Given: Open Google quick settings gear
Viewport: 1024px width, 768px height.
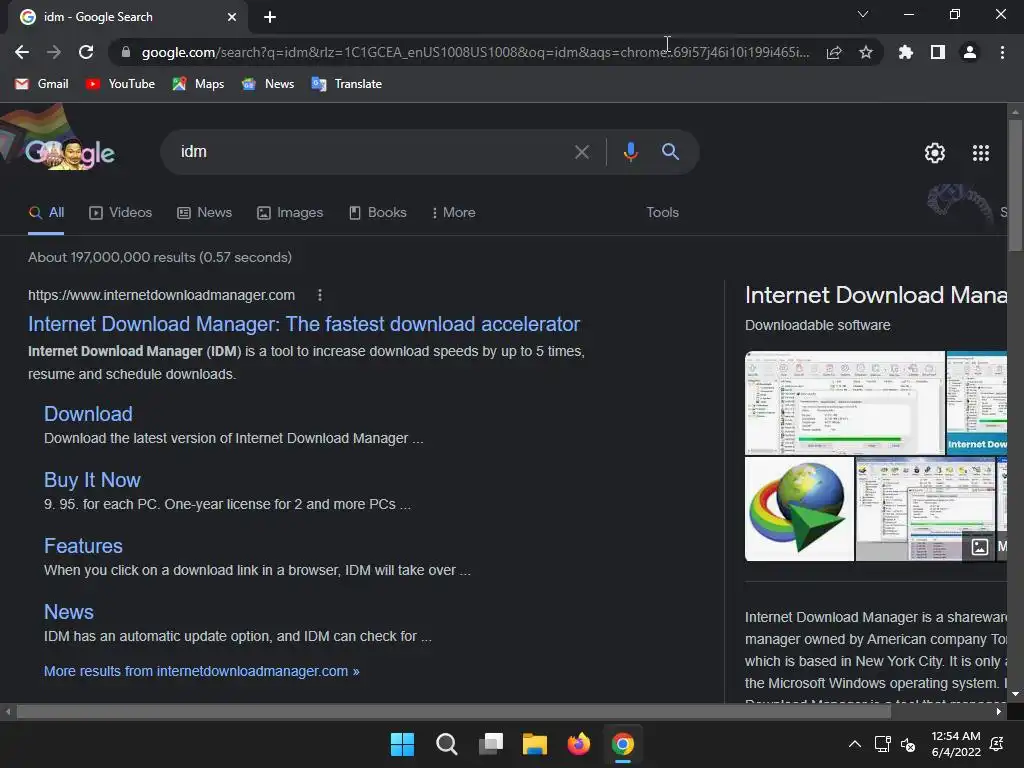Looking at the screenshot, I should [x=935, y=153].
